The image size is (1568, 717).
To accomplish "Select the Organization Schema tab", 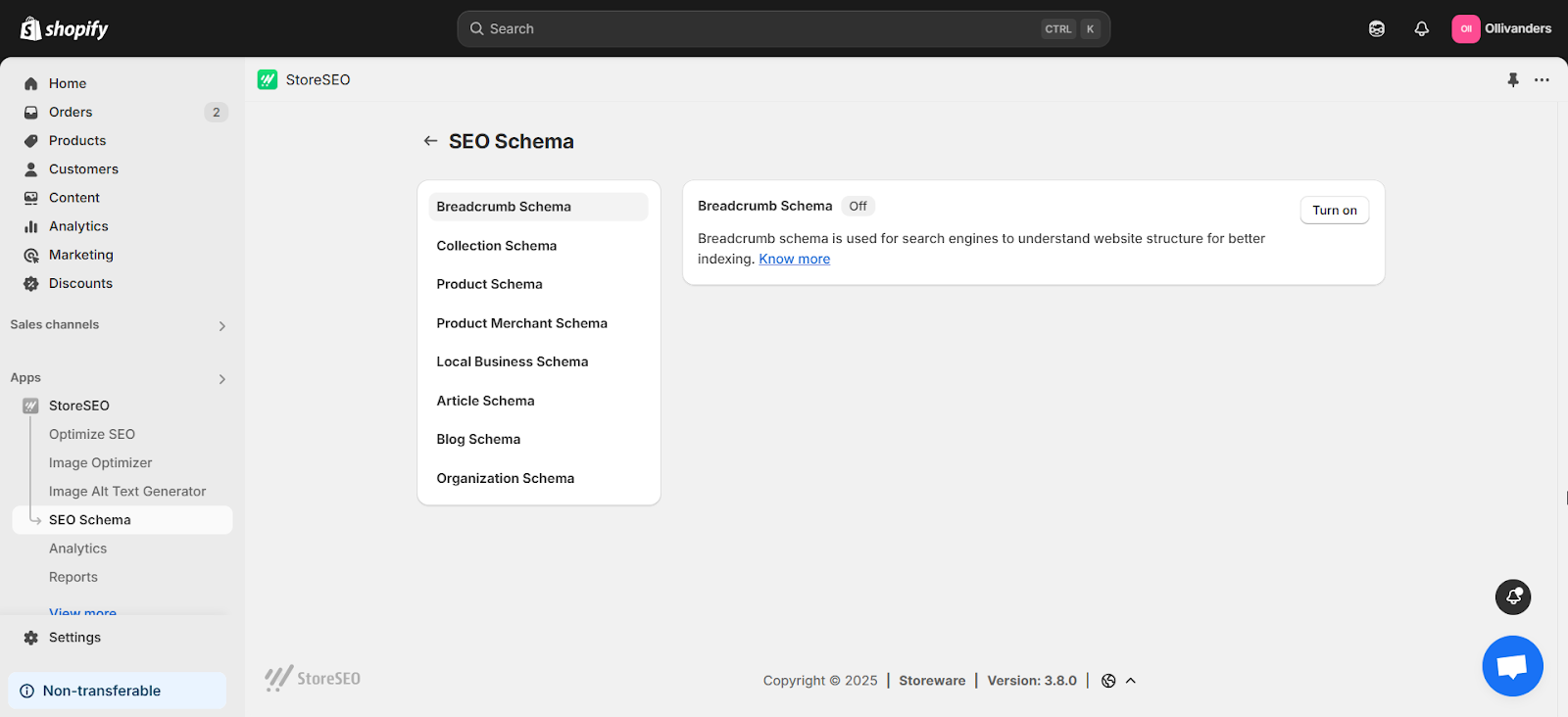I will pos(538,478).
